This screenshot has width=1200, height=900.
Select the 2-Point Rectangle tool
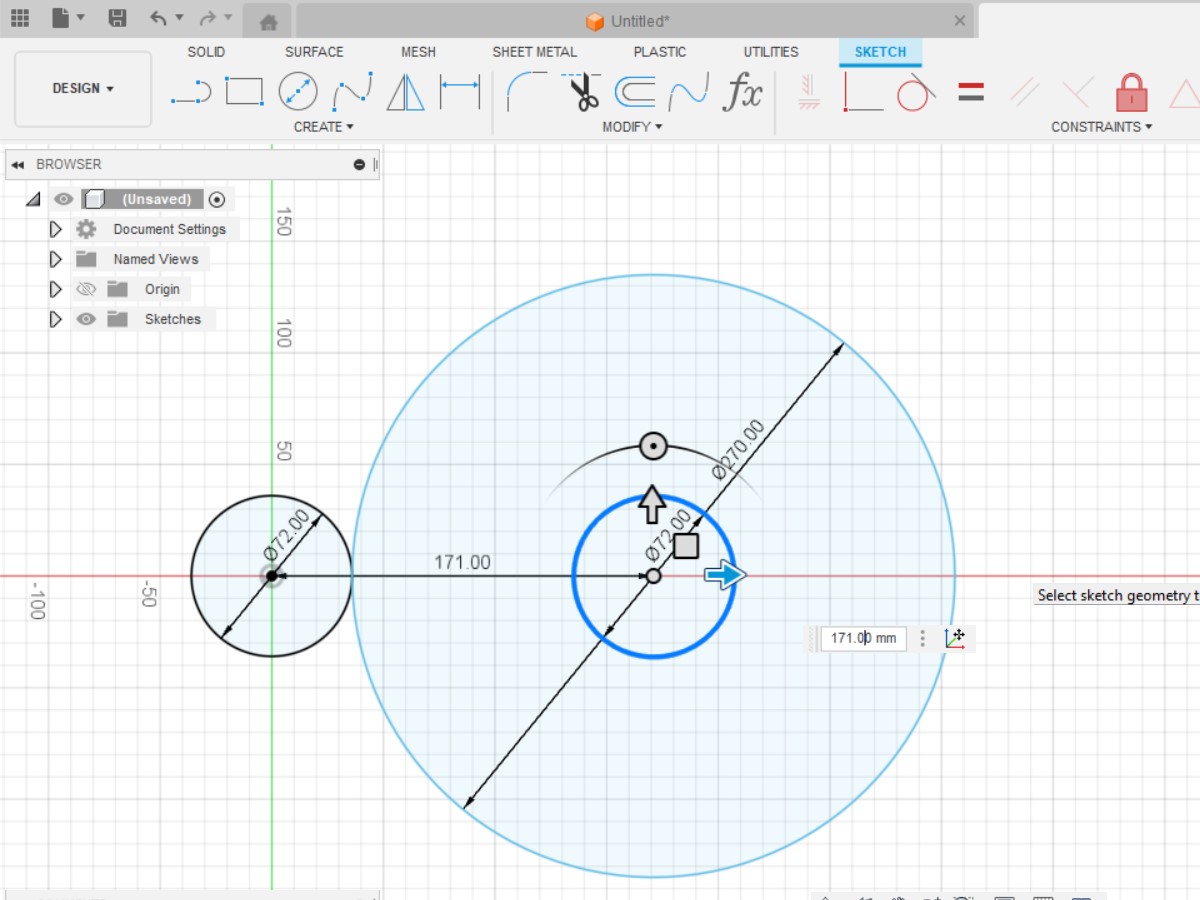pos(245,90)
